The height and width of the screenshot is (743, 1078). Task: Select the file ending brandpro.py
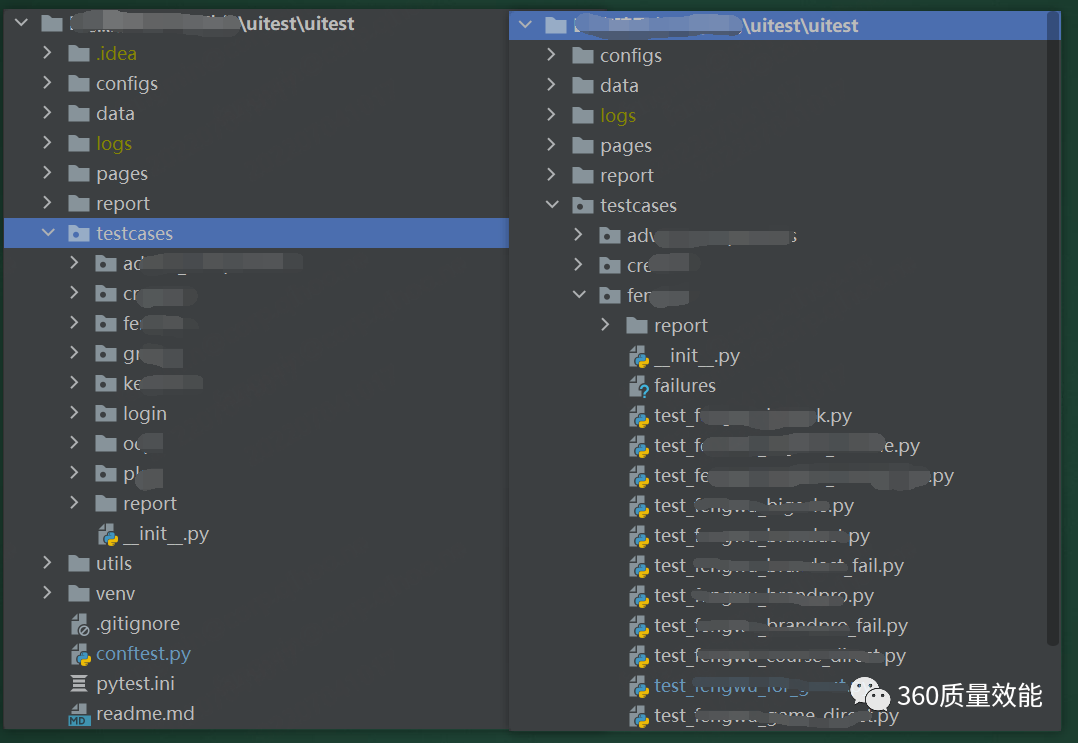click(x=764, y=596)
